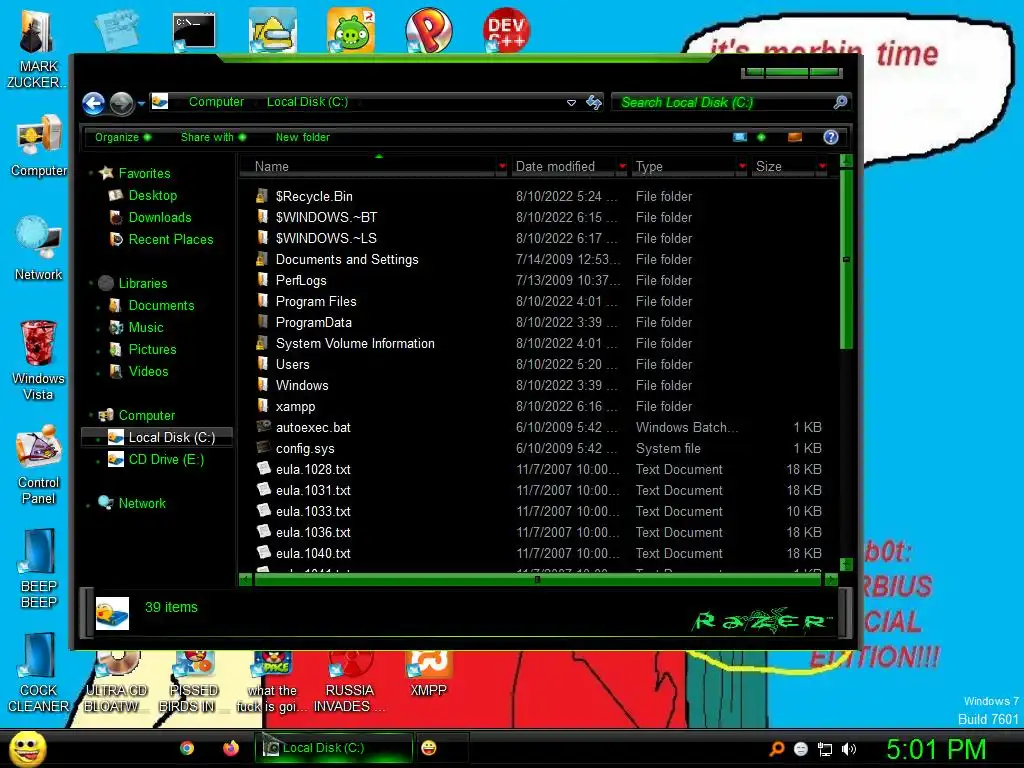This screenshot has width=1024, height=768.
Task: Select the $Recycle.Bin folder icon
Action: click(x=262, y=196)
